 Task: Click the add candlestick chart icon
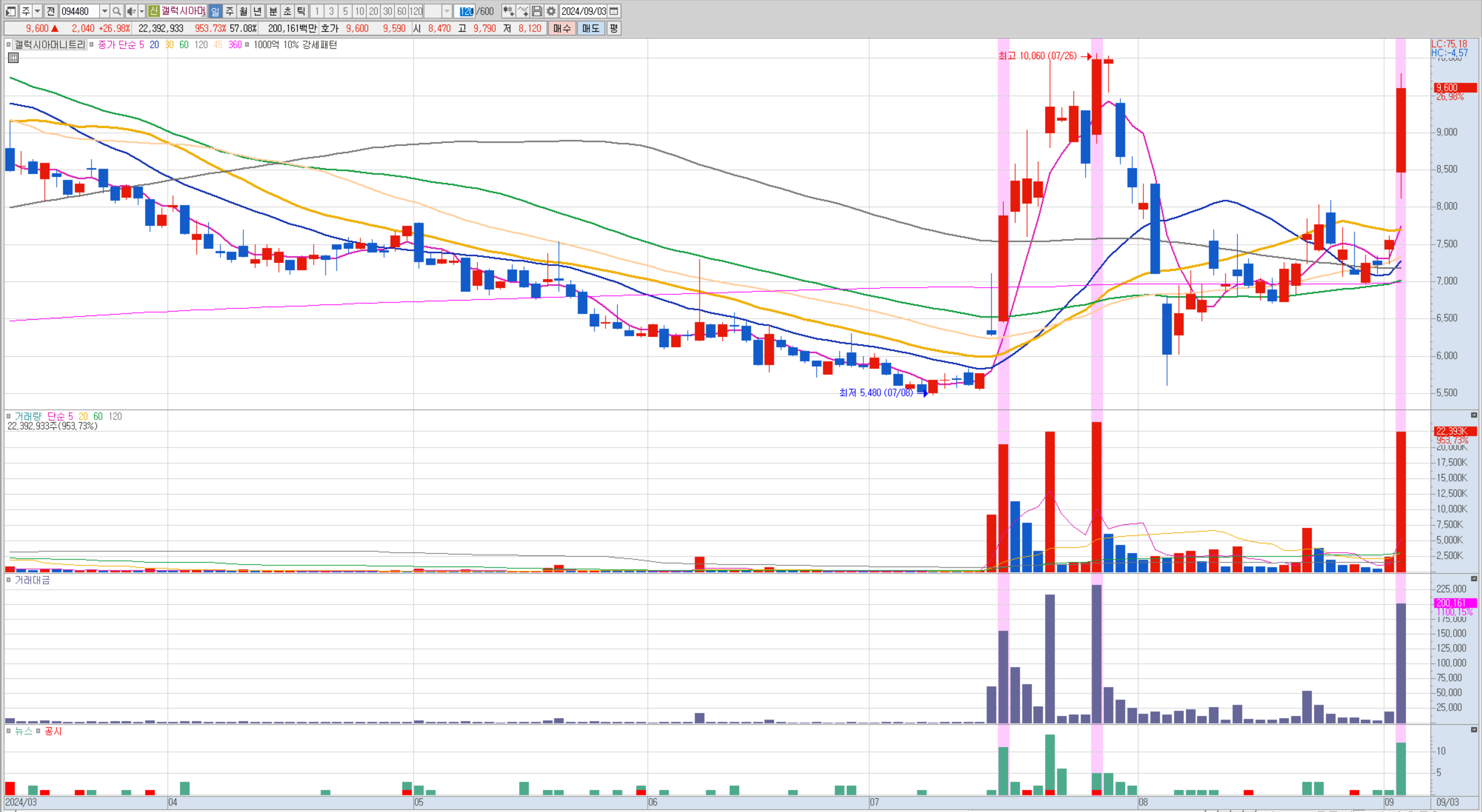pyautogui.click(x=508, y=11)
